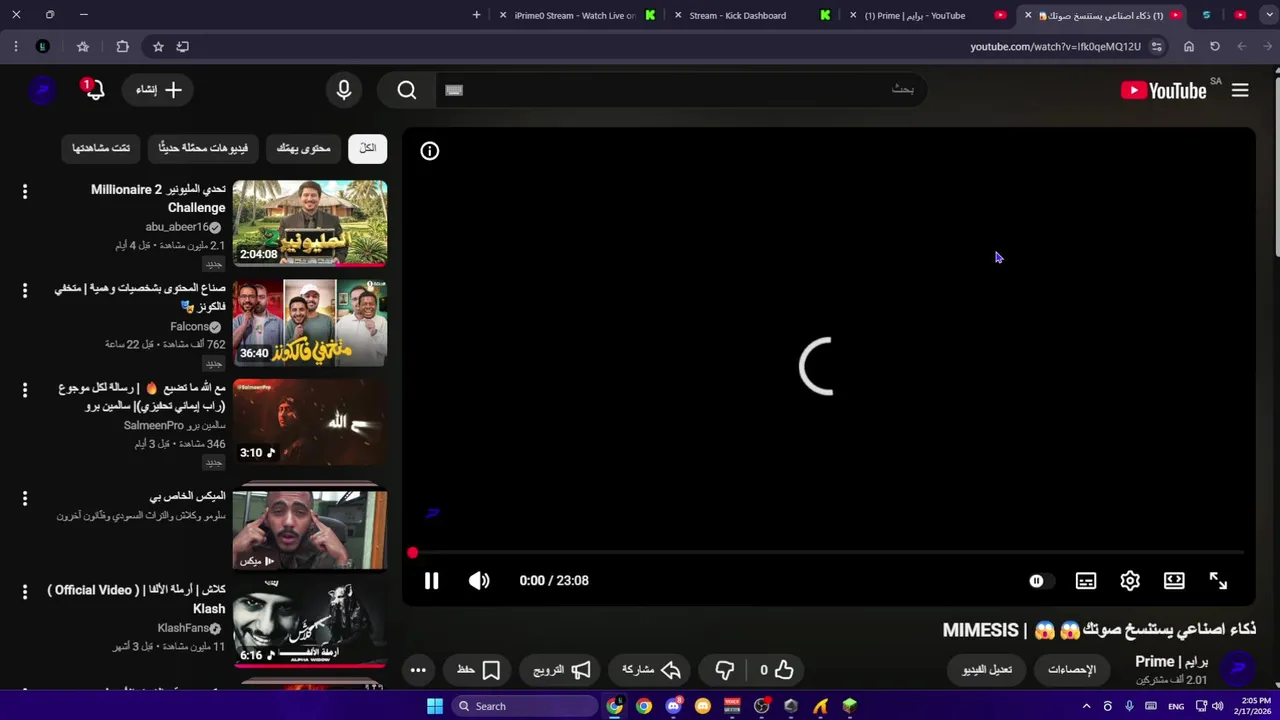Select the فيديوهات محمّلة حديثًا chip

click(203, 148)
